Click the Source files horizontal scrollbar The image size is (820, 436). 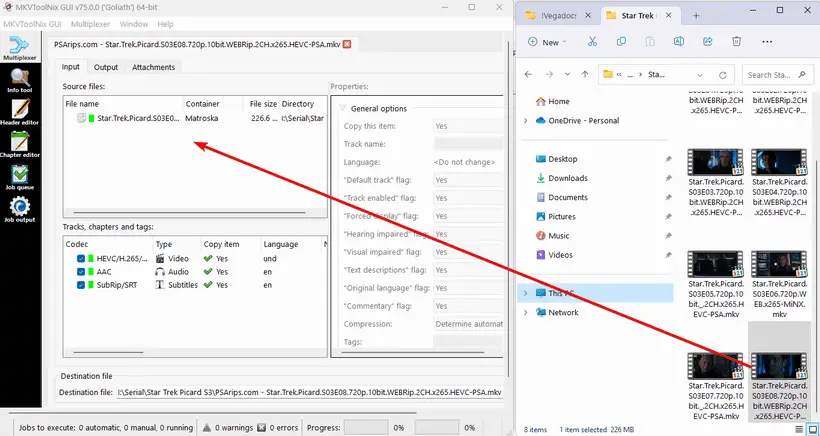189,213
